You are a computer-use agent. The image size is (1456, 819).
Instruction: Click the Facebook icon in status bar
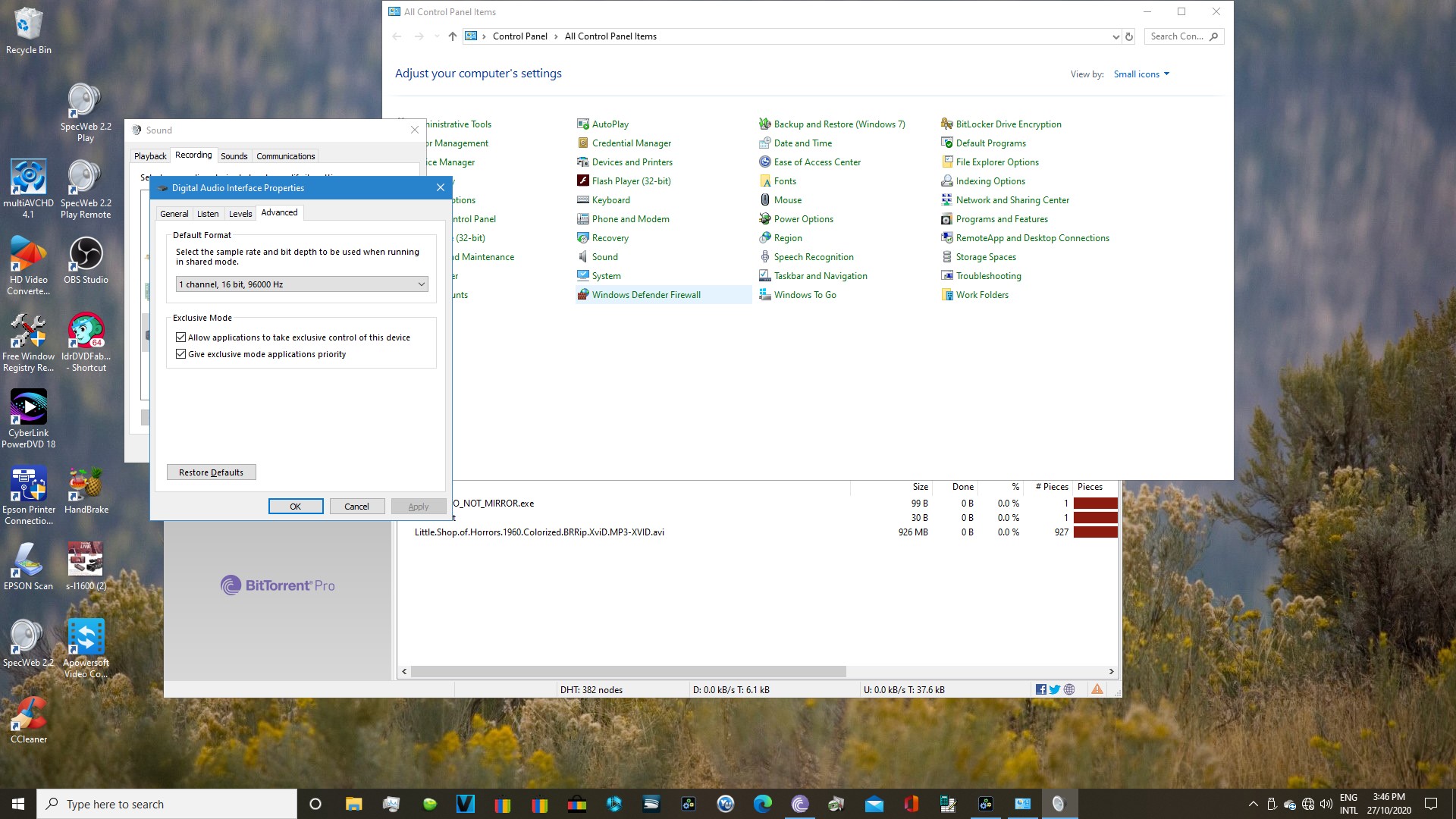click(1041, 689)
